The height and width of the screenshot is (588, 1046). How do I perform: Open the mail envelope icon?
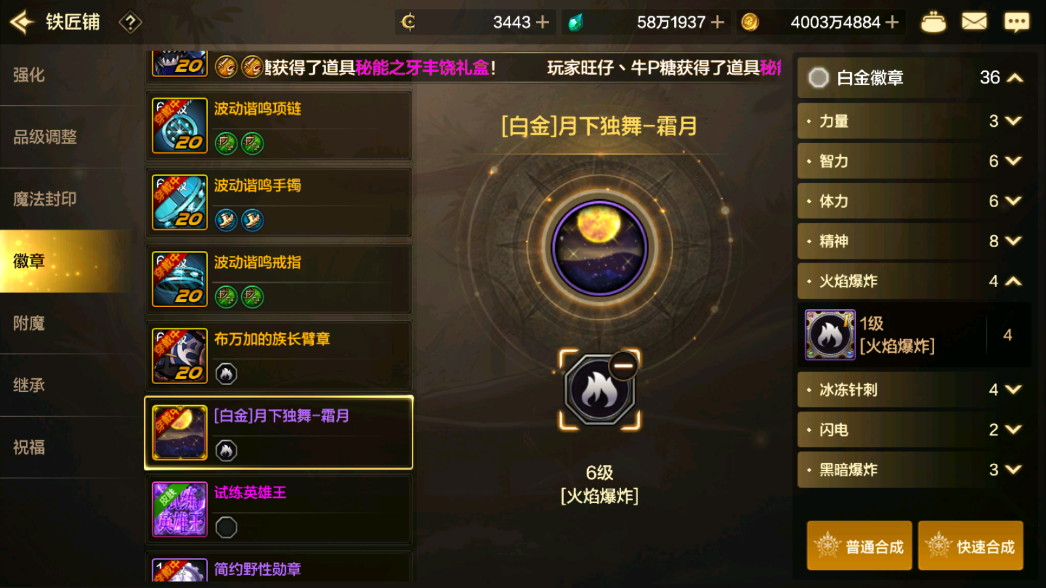[x=974, y=22]
